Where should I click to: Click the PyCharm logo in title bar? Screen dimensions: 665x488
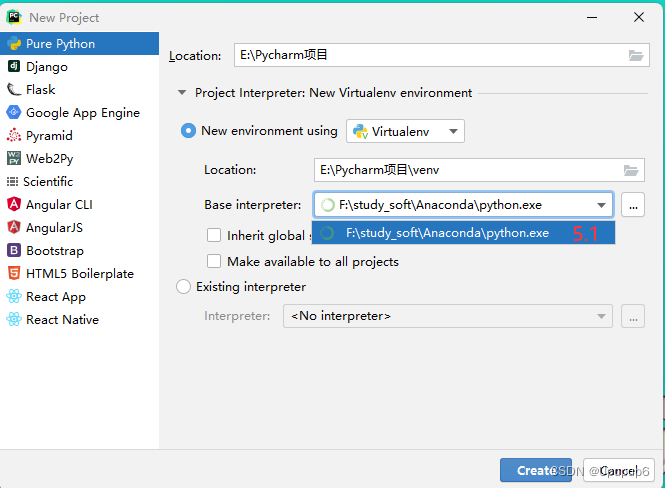pos(14,17)
